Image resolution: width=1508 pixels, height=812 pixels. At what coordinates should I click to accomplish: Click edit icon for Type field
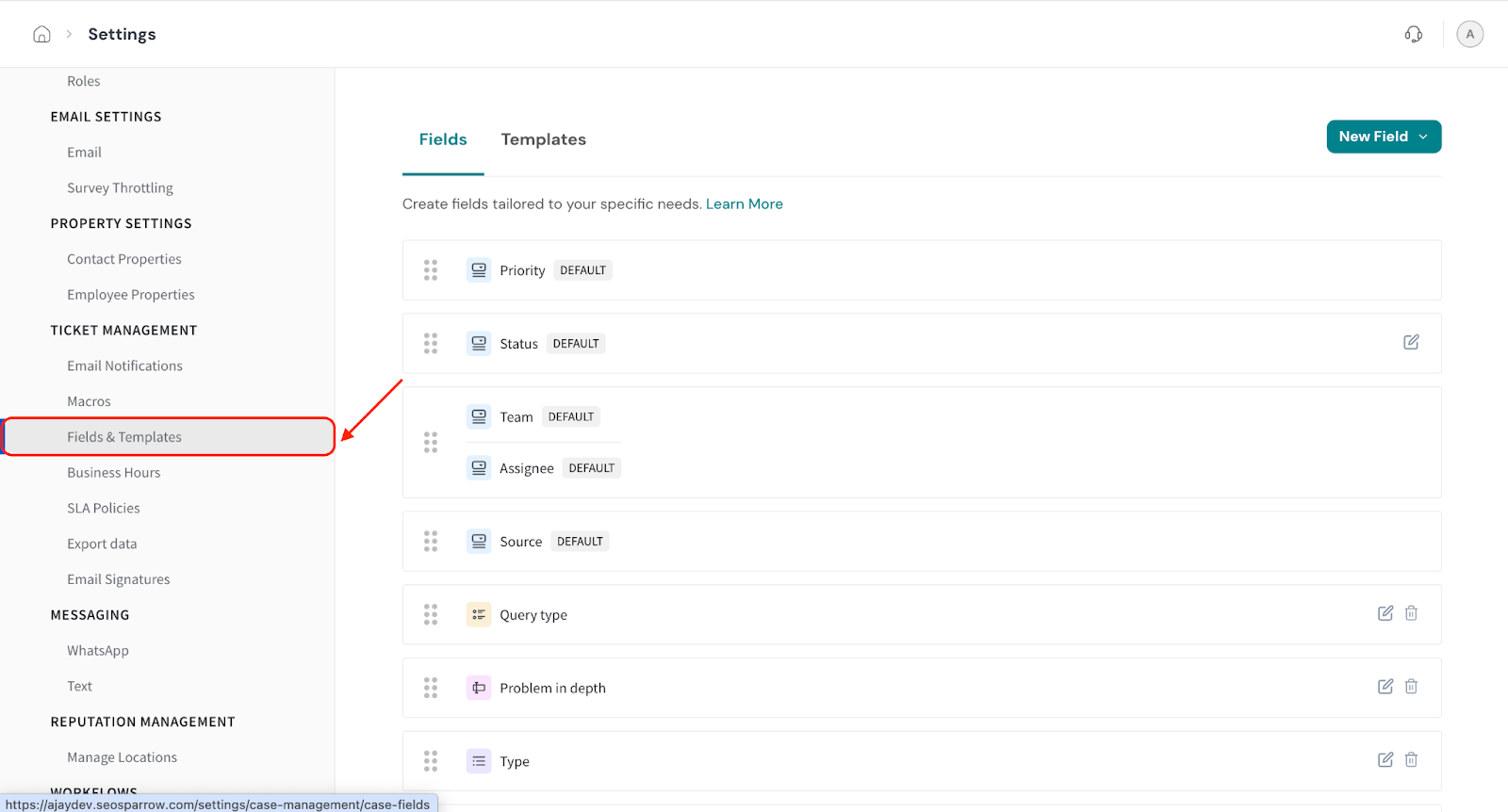pyautogui.click(x=1385, y=760)
